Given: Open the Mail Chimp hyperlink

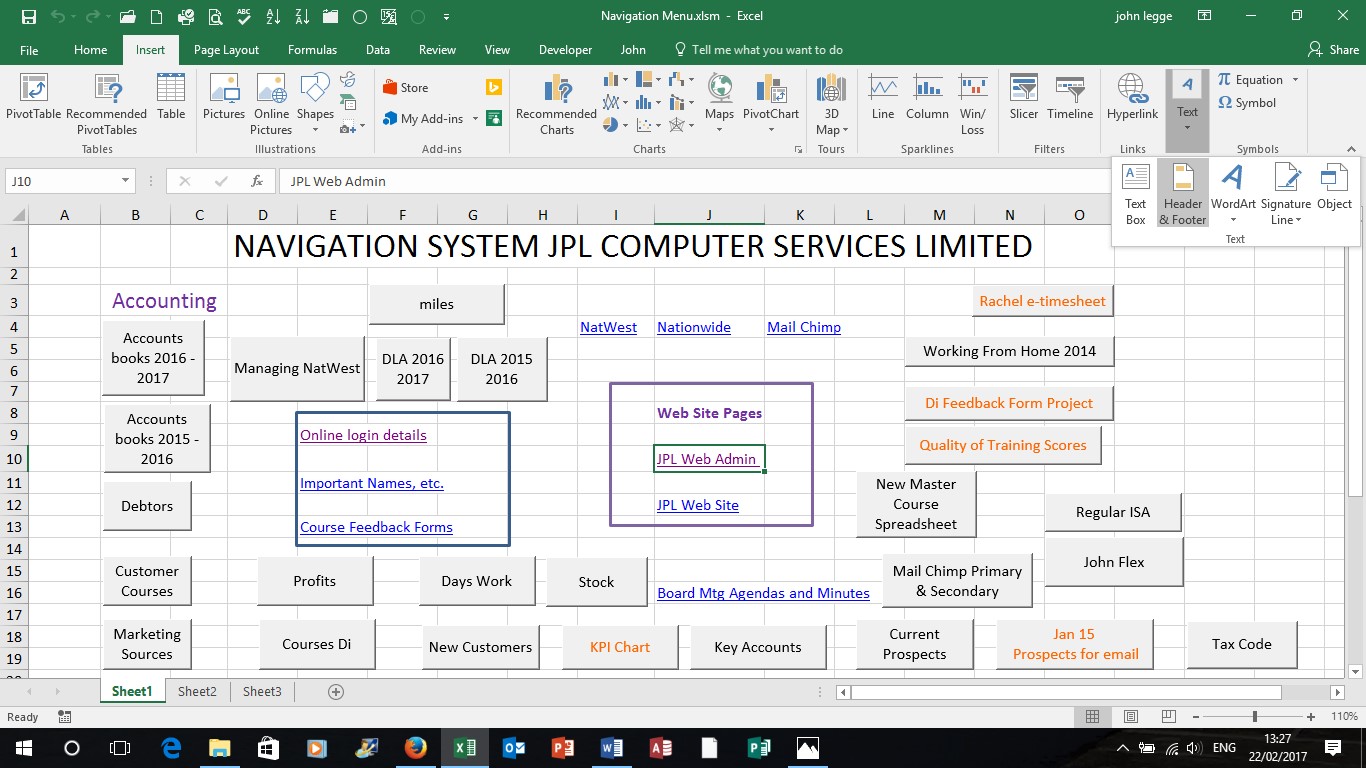Looking at the screenshot, I should coord(804,327).
